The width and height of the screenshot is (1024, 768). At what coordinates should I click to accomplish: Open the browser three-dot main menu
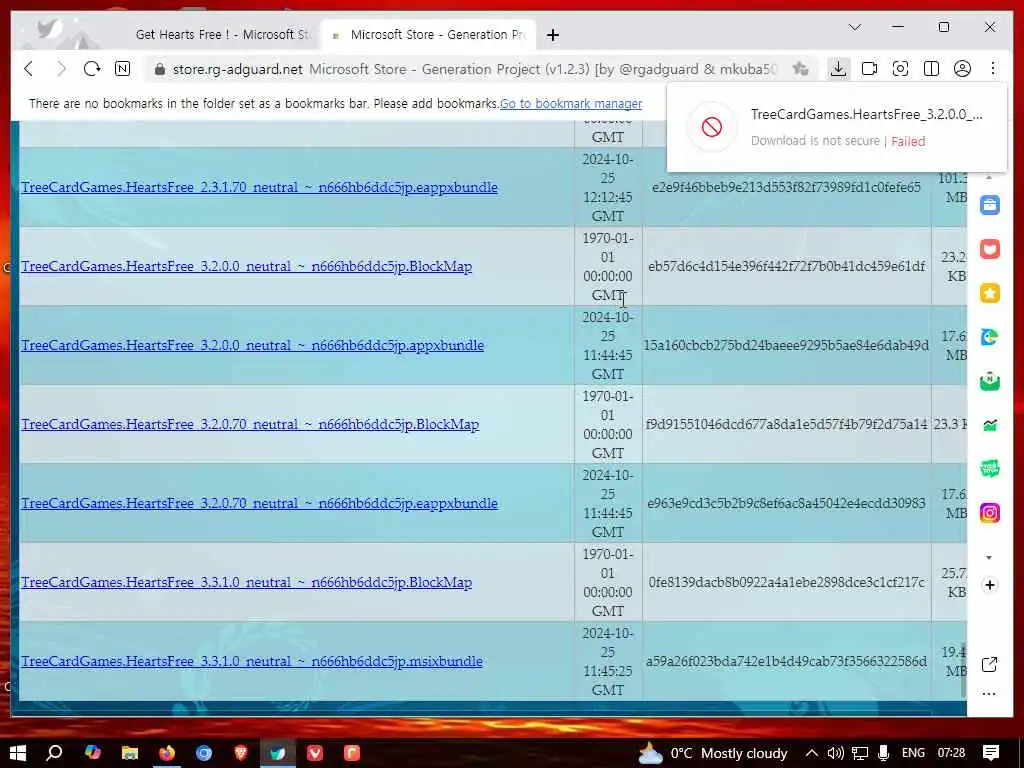(993, 69)
